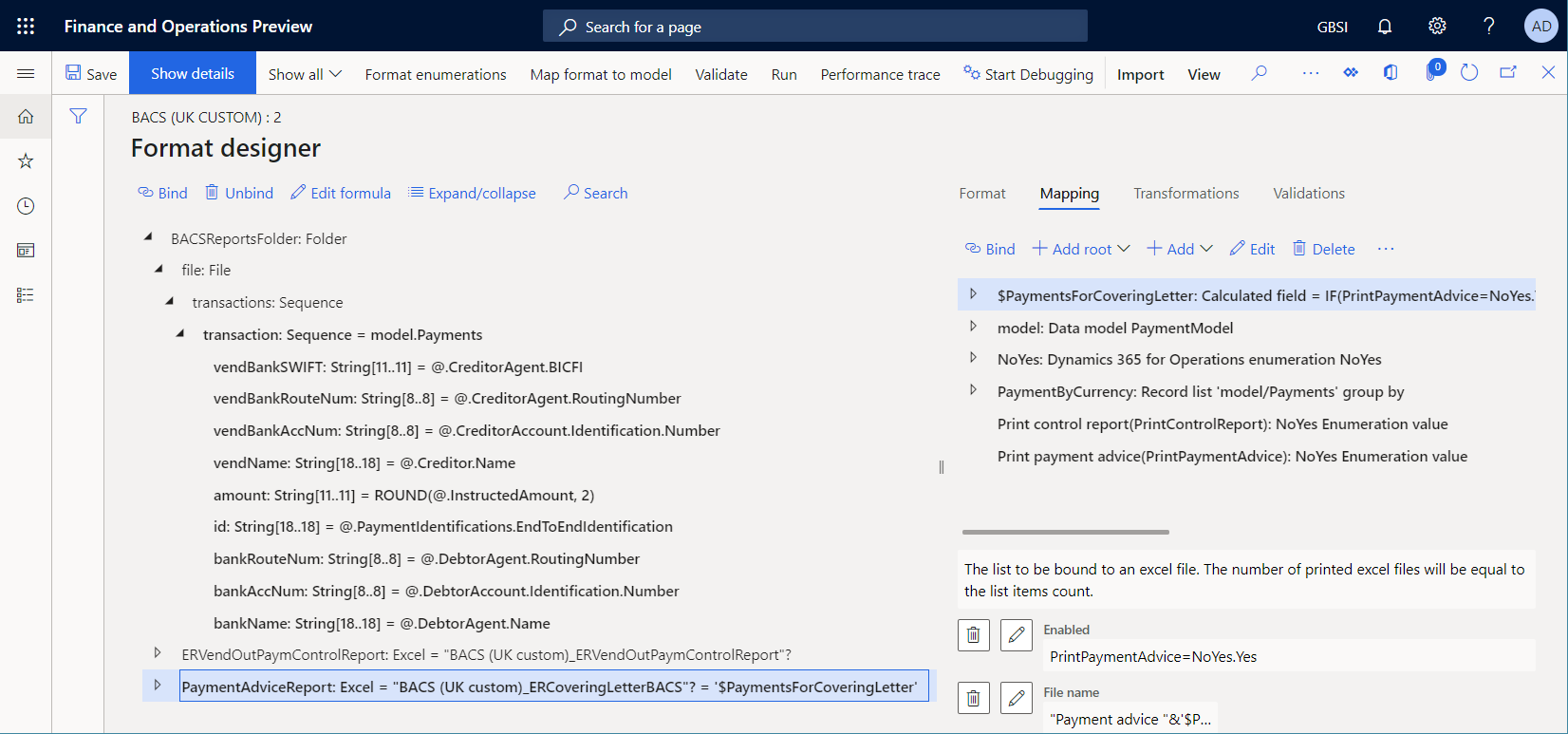Open the action bar more options ellipsis
1568x734 pixels.
click(x=1310, y=73)
